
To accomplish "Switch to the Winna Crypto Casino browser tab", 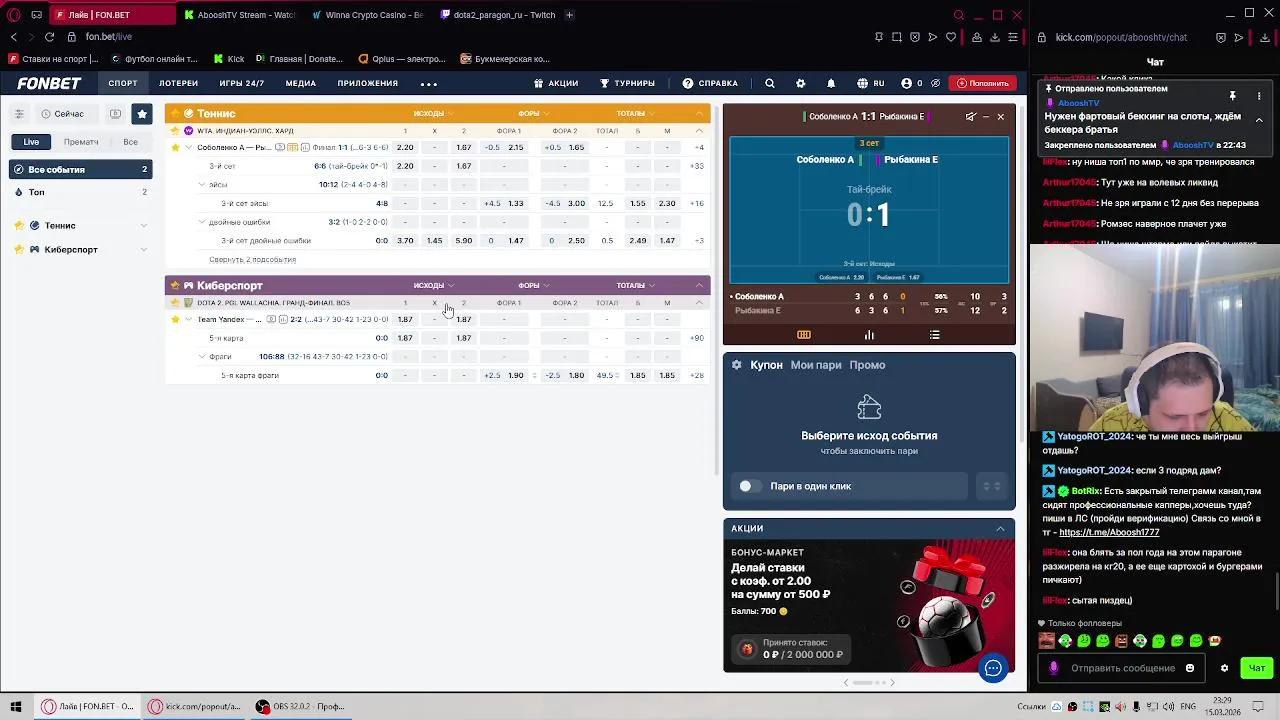I will (366, 15).
